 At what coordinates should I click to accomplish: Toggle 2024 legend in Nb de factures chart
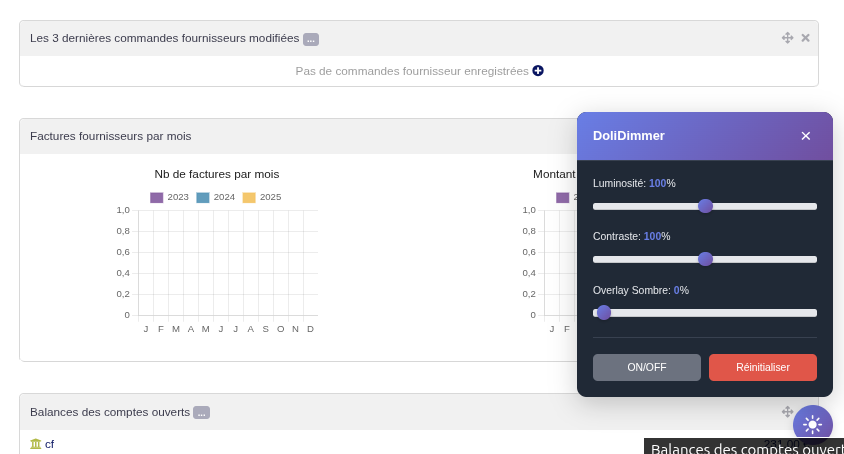[x=216, y=197]
